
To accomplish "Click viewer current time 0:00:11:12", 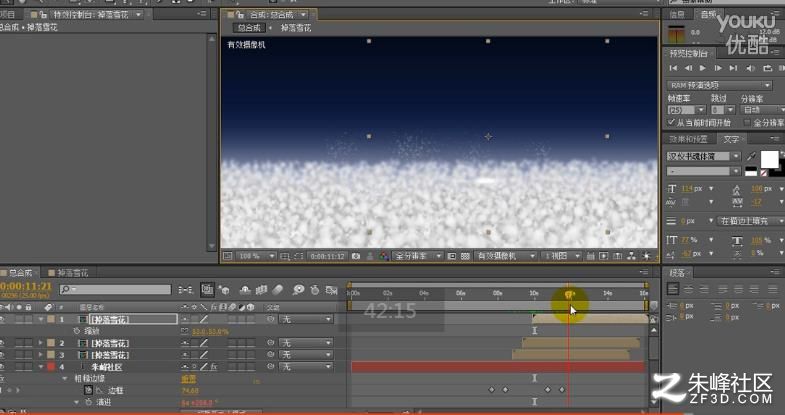I will pos(327,256).
